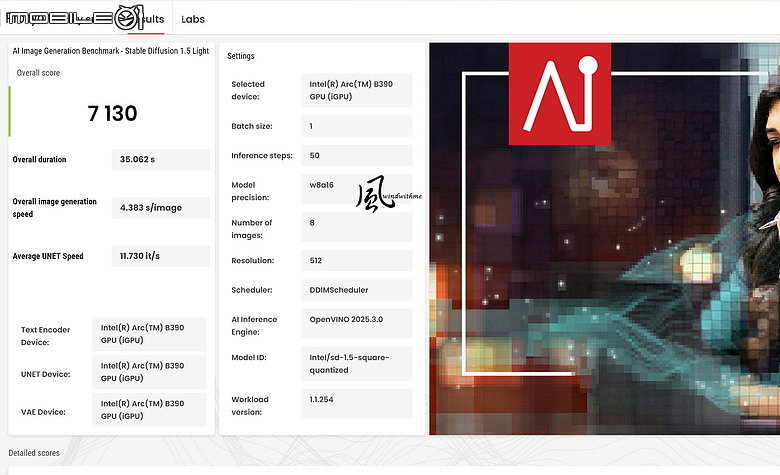Click the AI Inference Engine value OpenVINO 2025.3.0
Image resolution: width=780 pixels, height=475 pixels.
pyautogui.click(x=357, y=323)
